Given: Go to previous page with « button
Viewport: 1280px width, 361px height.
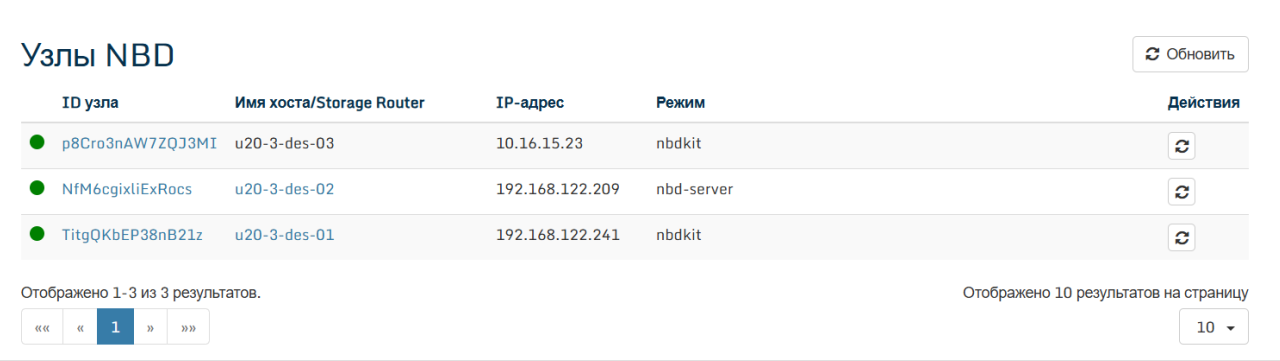Looking at the screenshot, I should tap(80, 327).
